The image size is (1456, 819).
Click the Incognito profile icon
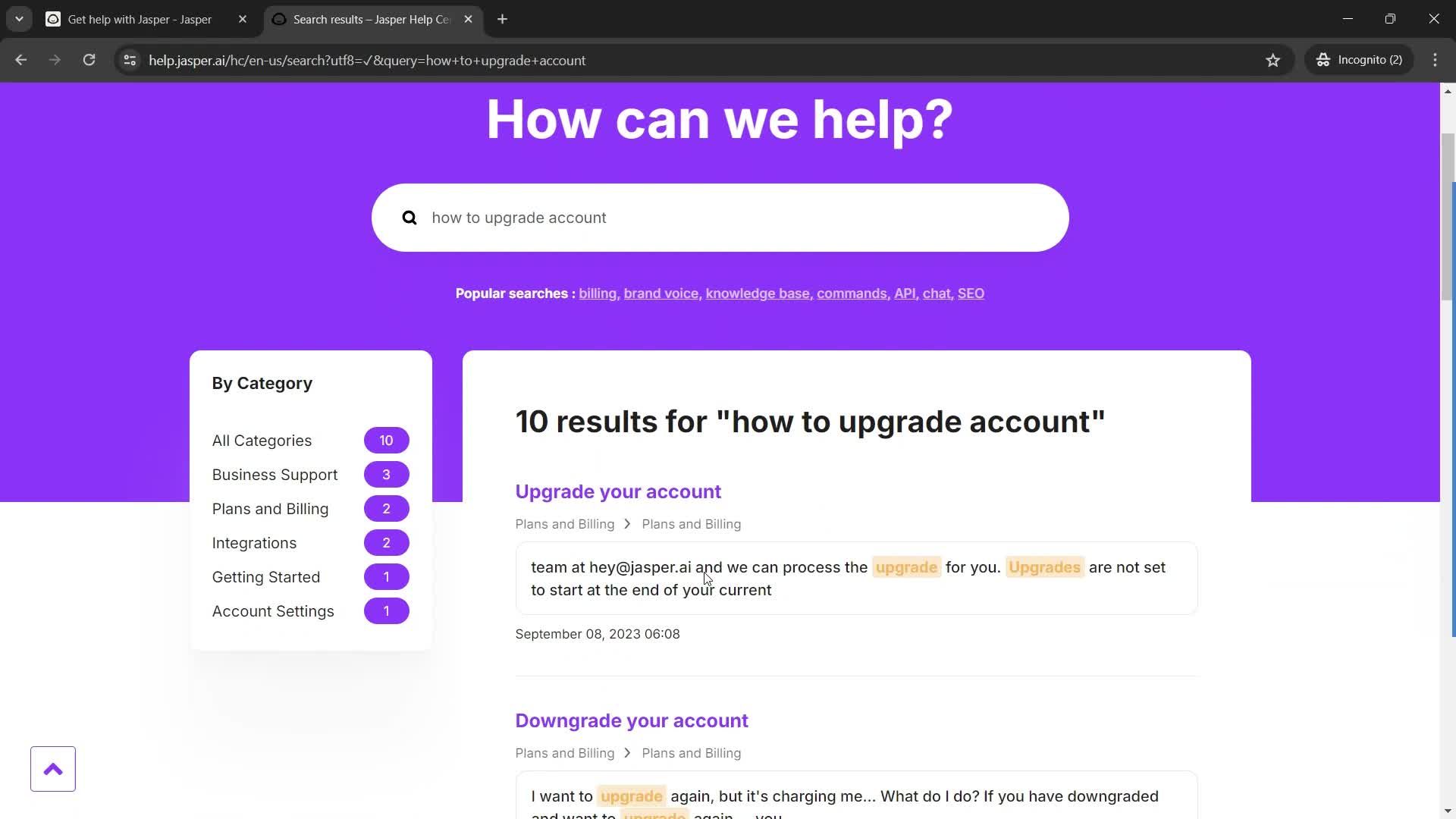1321,59
